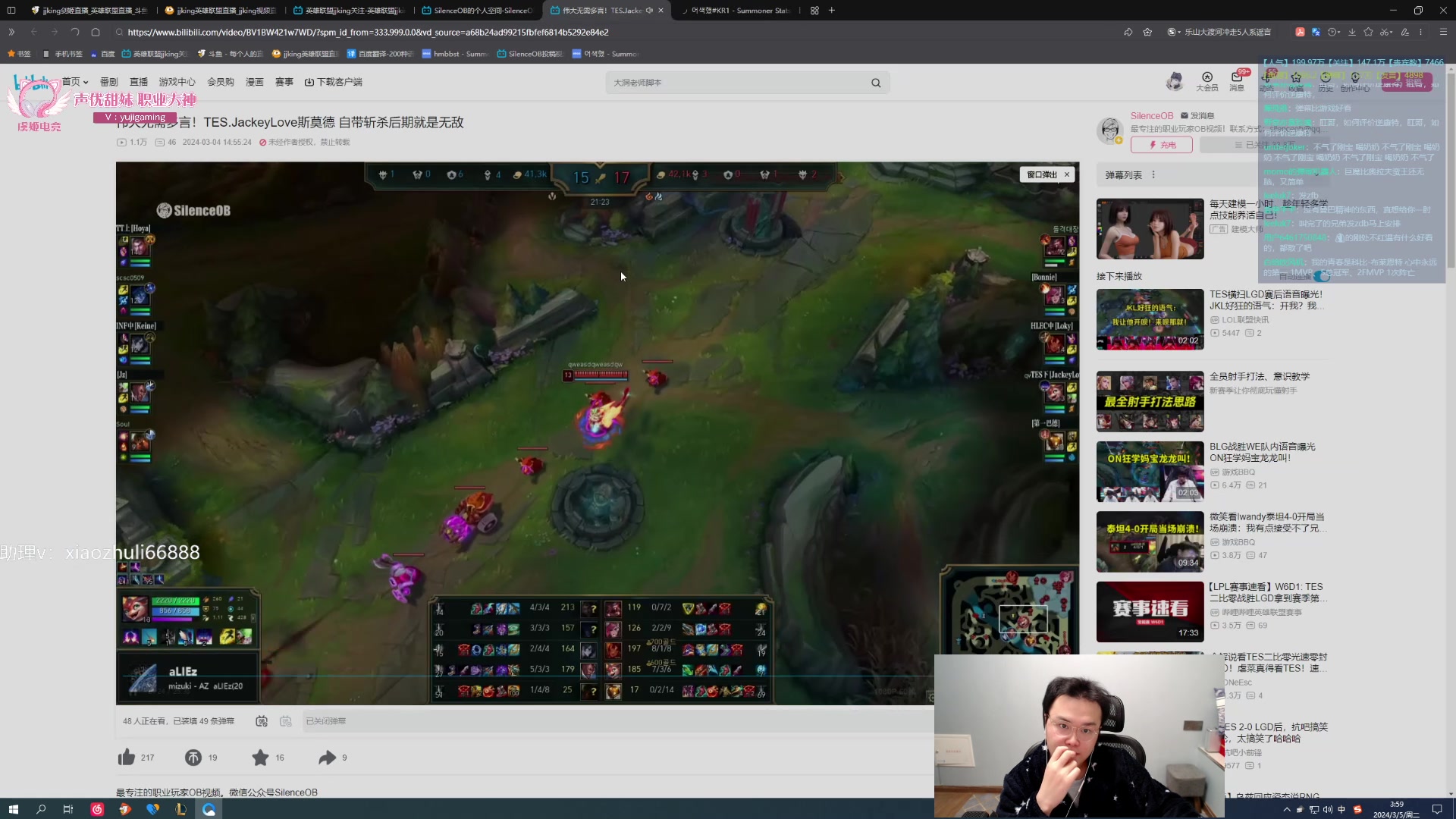Click the browser address bar URL
Image resolution: width=1456 pixels, height=819 pixels.
coord(368,32)
